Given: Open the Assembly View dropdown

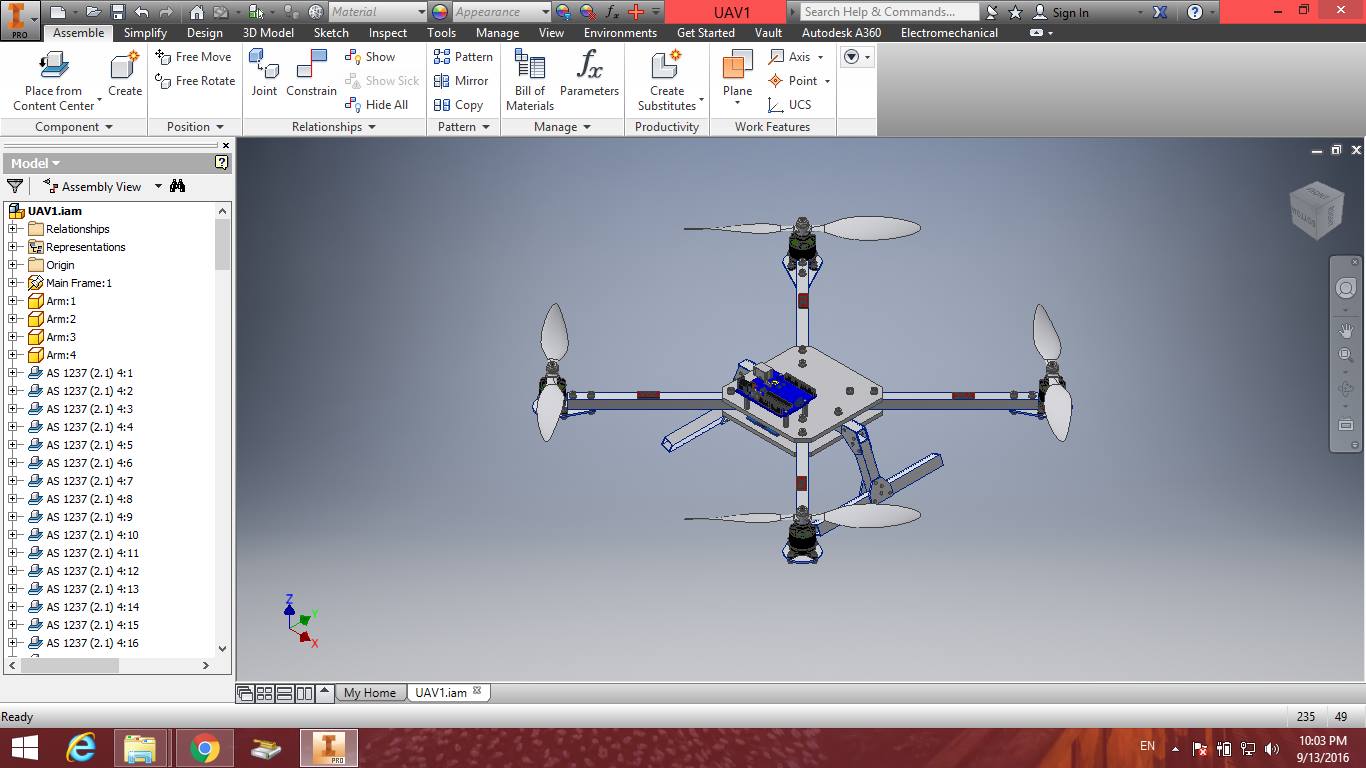Looking at the screenshot, I should coord(157,186).
